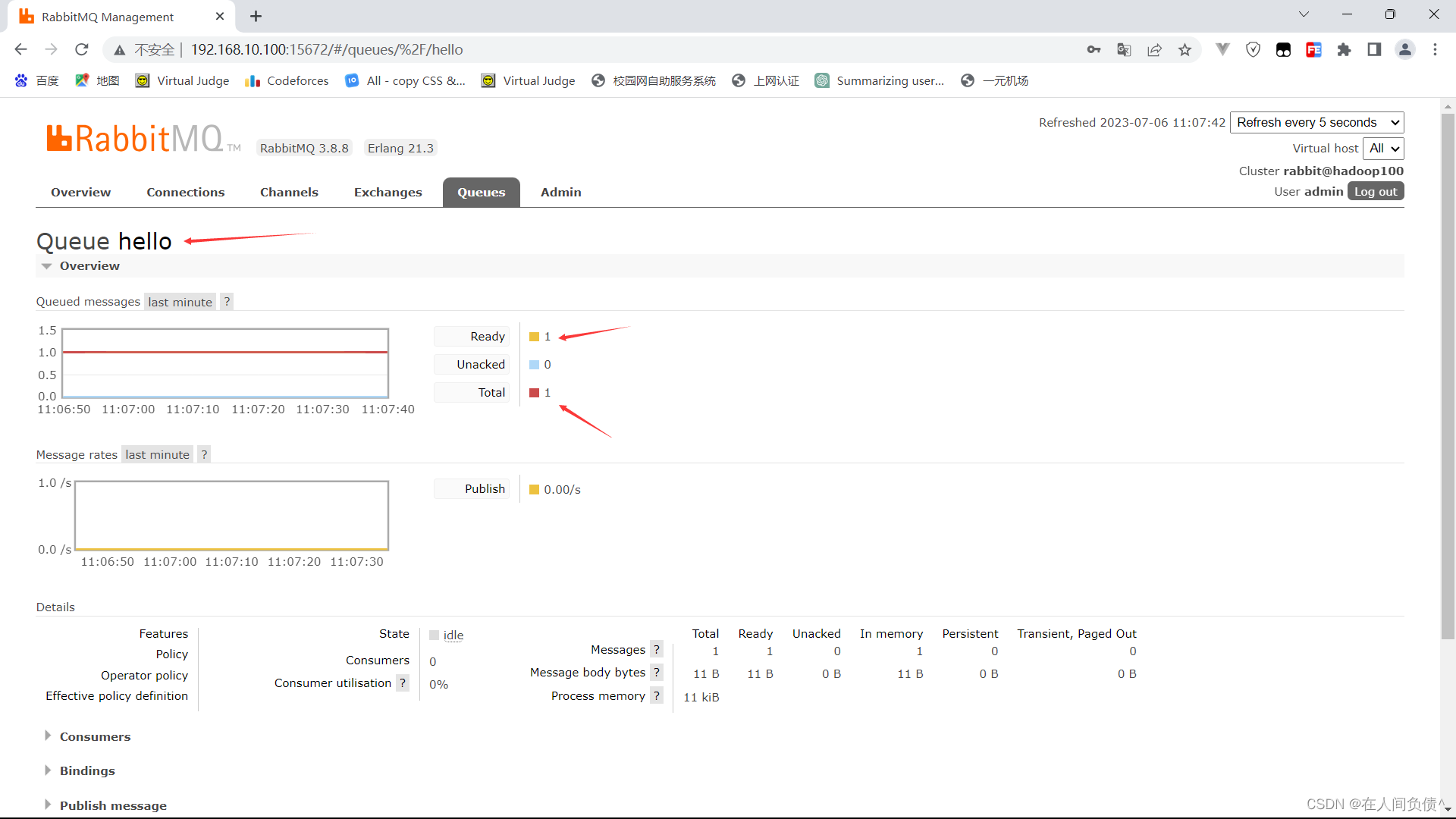Screen dimensions: 1456x819
Task: Click the Connections tab icon
Action: 185,192
